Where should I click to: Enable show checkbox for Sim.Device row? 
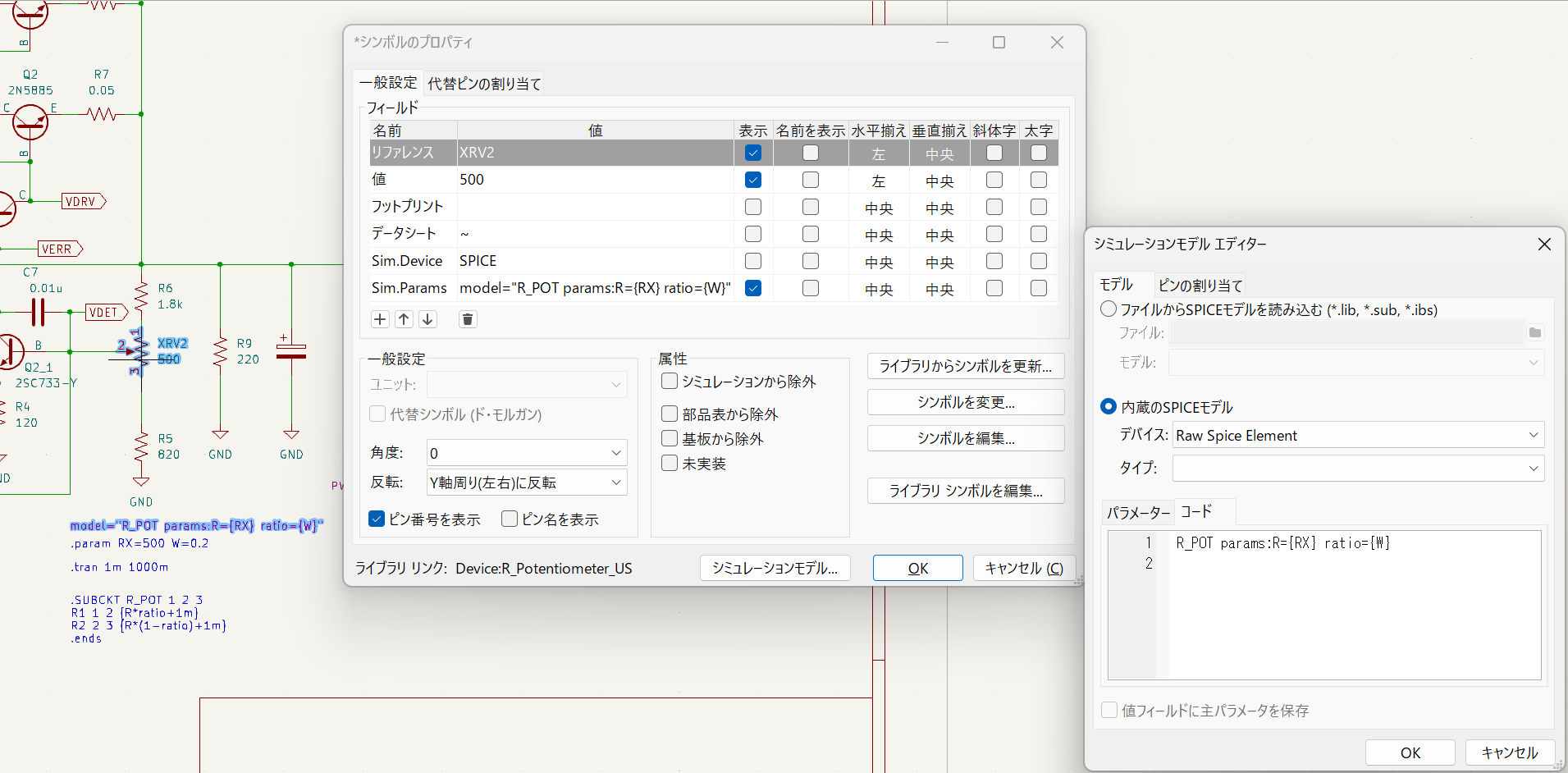tap(753, 261)
